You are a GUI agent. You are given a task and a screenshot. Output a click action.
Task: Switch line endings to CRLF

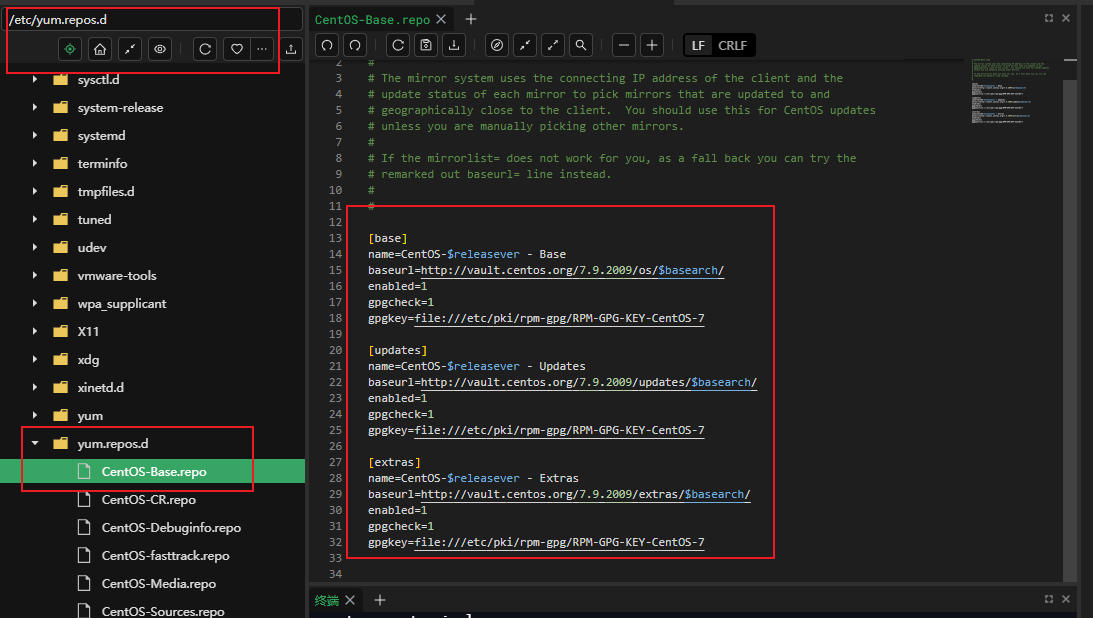pos(732,44)
